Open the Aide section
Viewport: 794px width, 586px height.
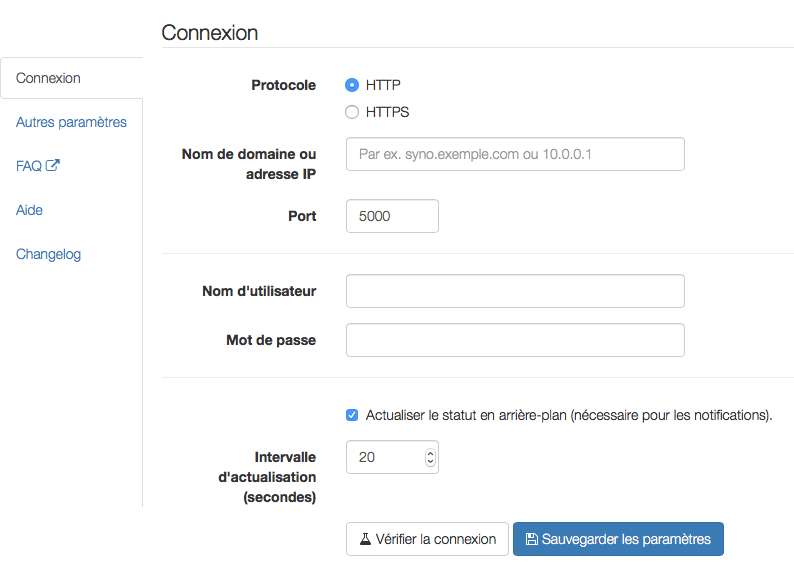pos(29,210)
